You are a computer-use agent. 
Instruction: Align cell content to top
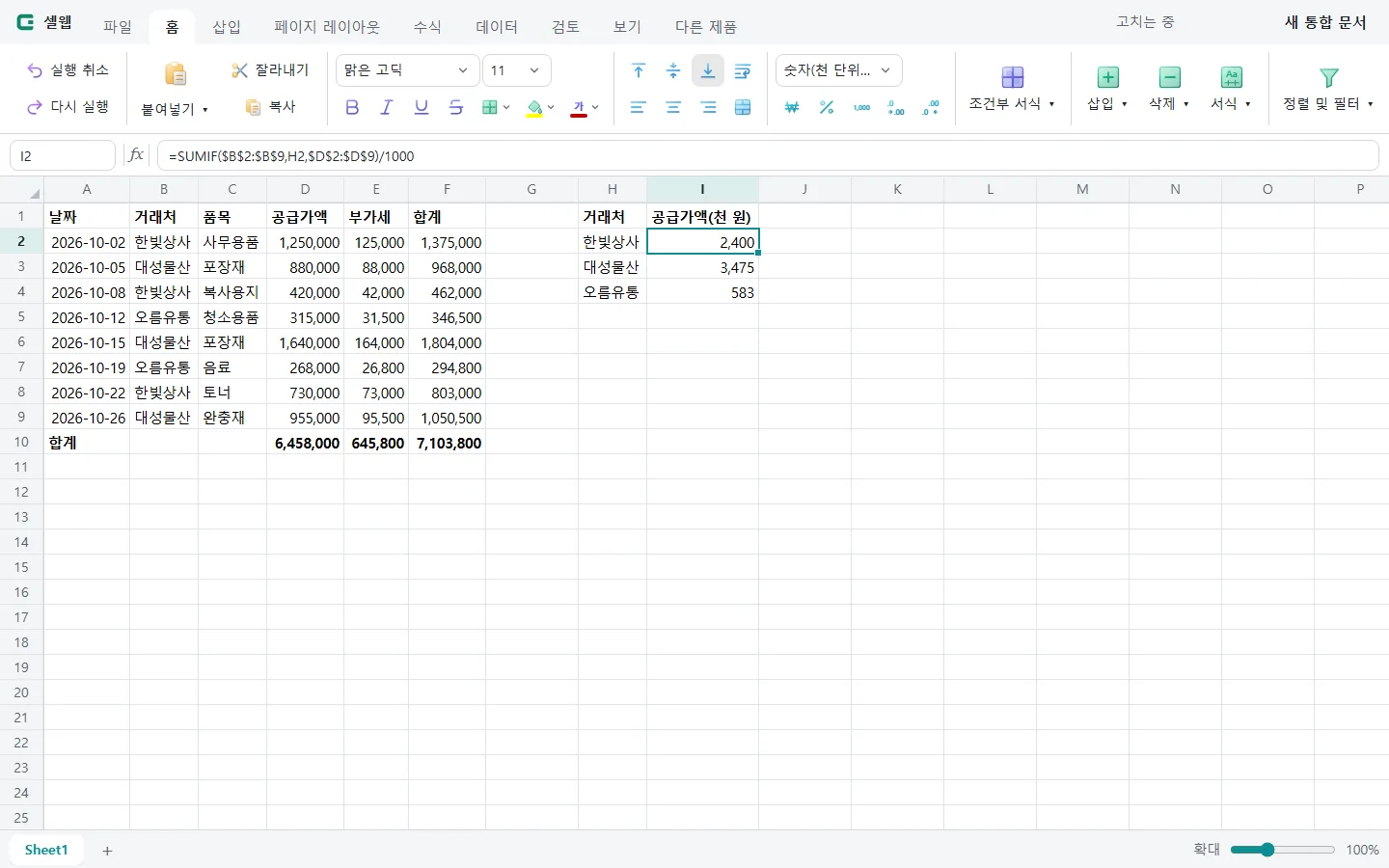[639, 70]
